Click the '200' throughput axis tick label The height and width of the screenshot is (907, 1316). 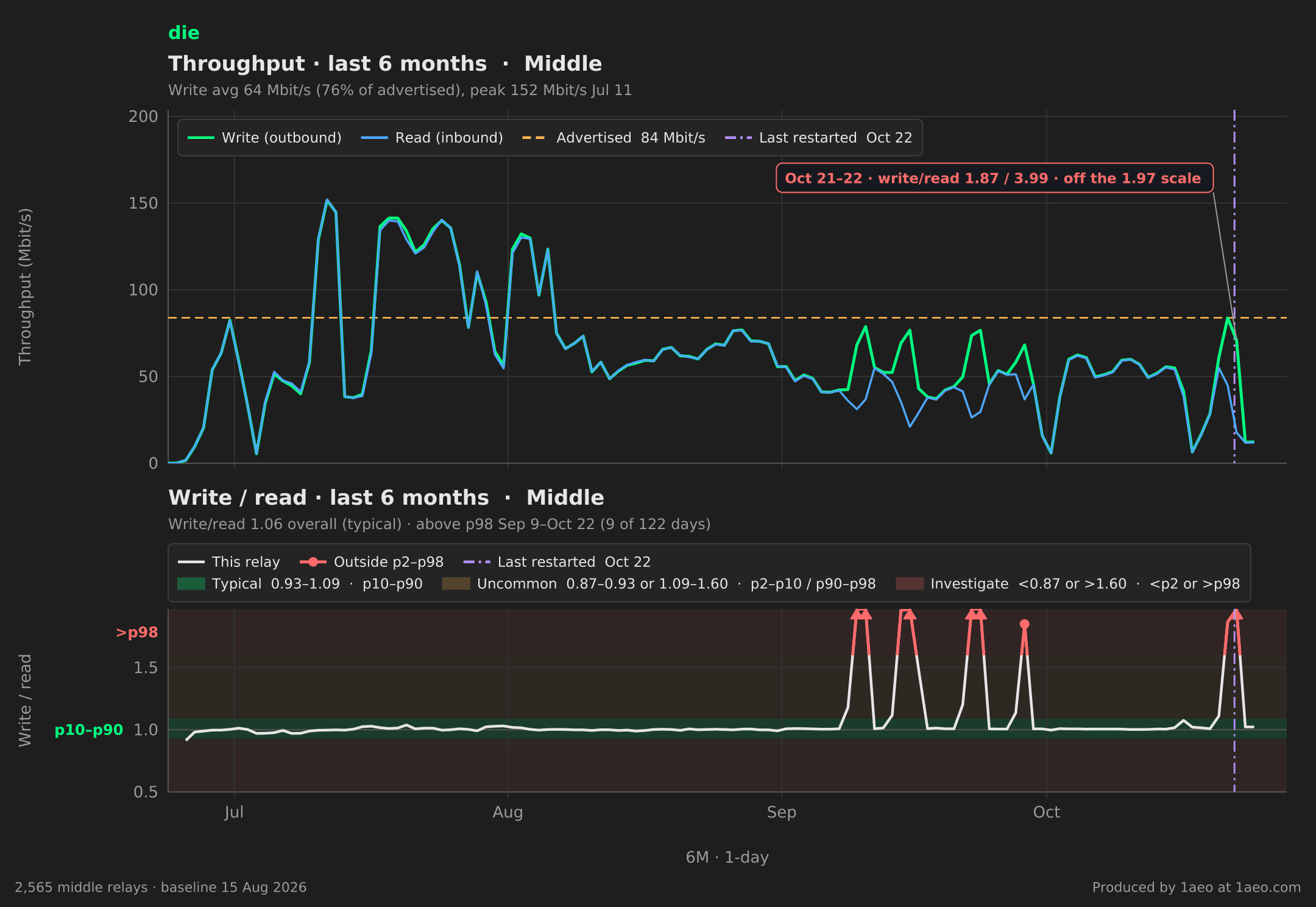[x=143, y=116]
